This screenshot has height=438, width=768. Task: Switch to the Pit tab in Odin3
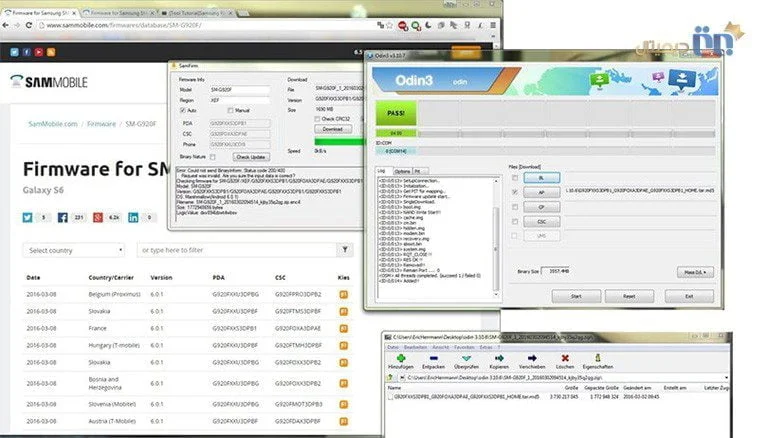418,171
